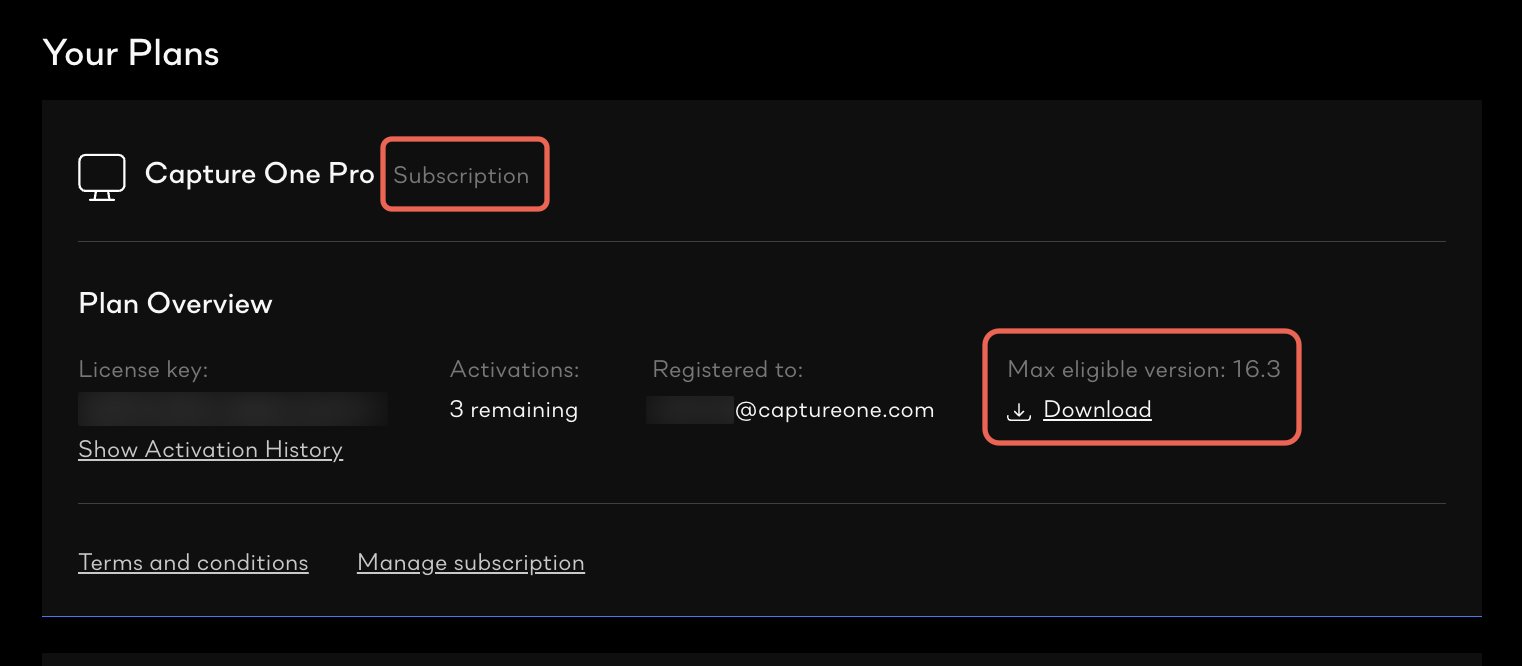Click the Activations label
This screenshot has height=666, width=1522.
pos(515,370)
